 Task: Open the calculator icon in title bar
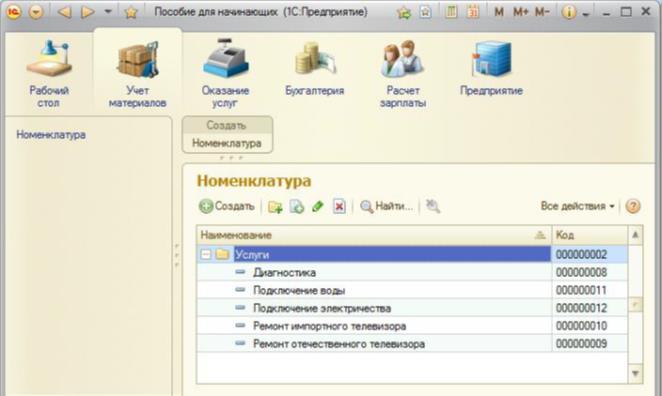click(x=451, y=12)
